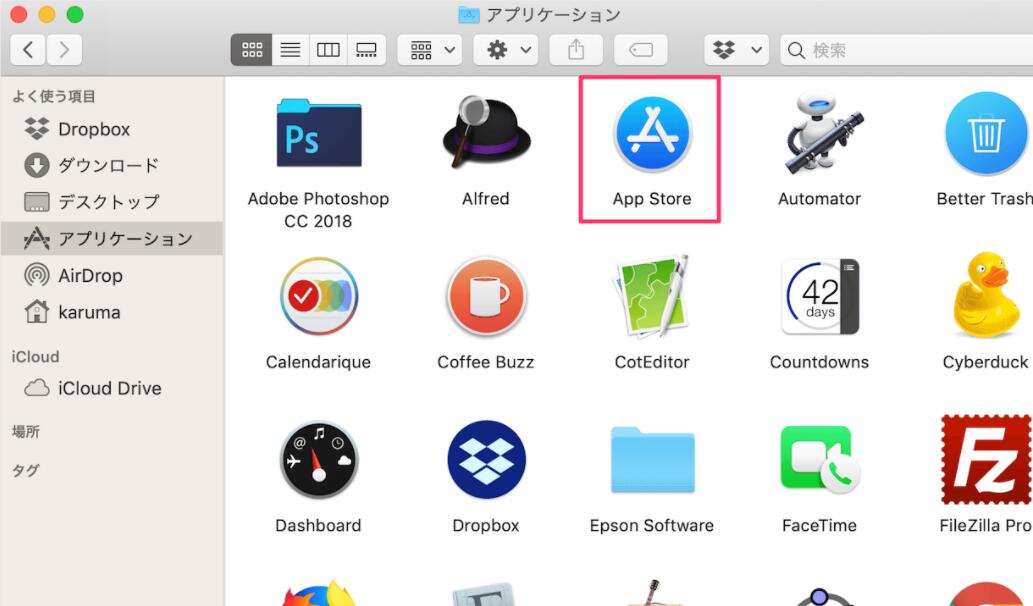Switch to gallery view
The height and width of the screenshot is (606, 1033).
pos(367,49)
